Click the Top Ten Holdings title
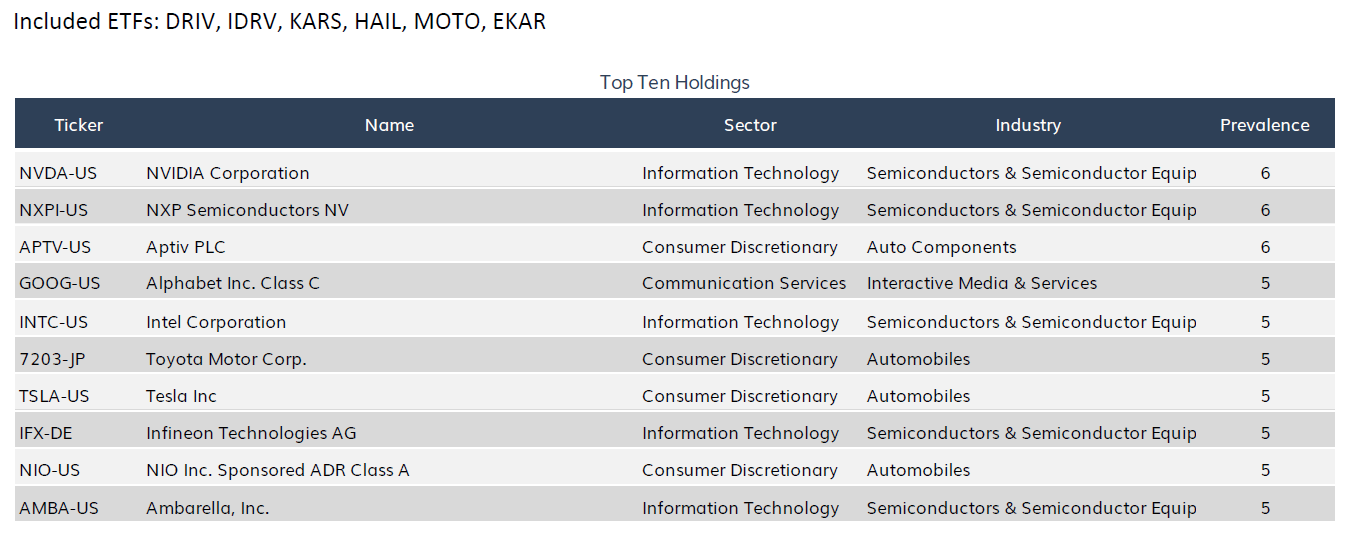The image size is (1345, 533). 675,82
